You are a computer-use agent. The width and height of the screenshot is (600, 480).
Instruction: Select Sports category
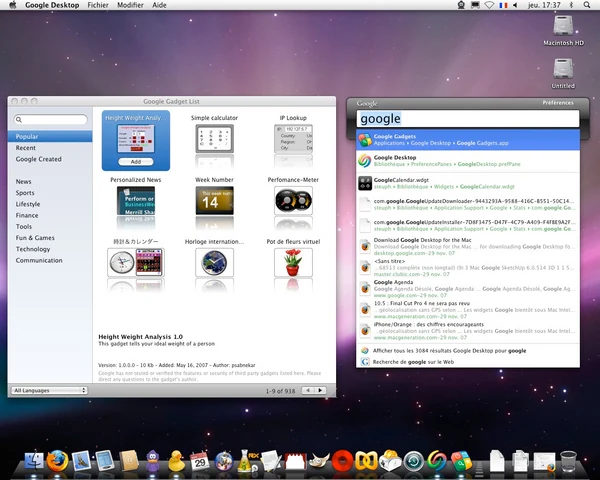pyautogui.click(x=50, y=193)
